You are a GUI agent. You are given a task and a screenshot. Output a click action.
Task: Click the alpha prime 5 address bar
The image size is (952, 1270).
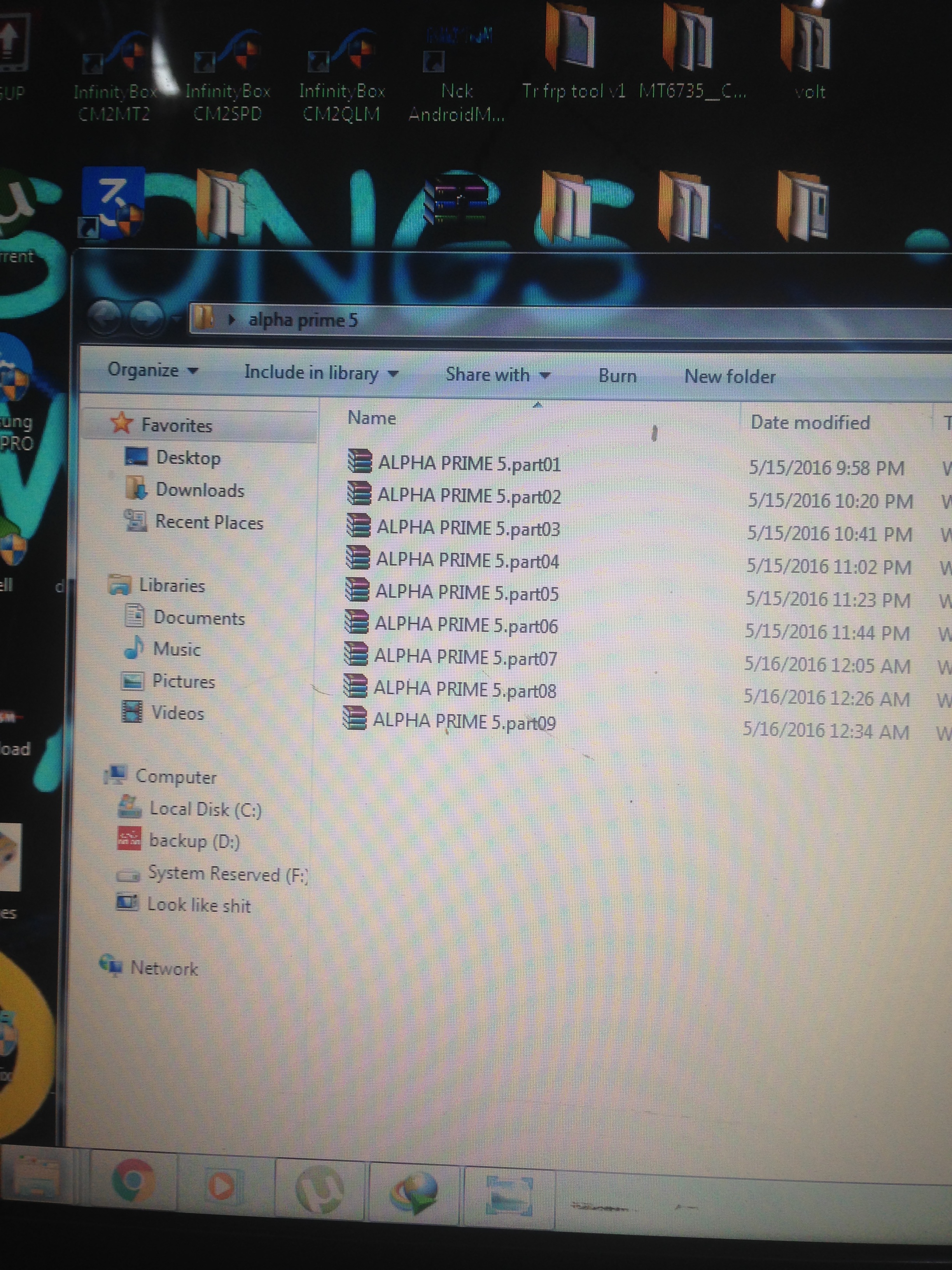coord(303,320)
